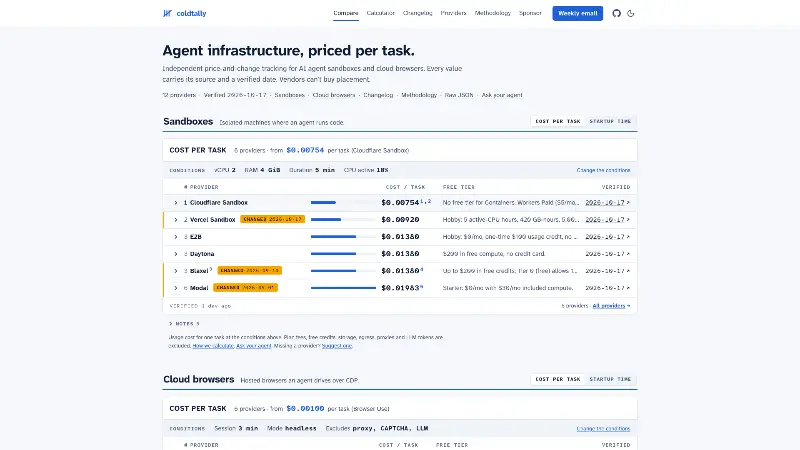Image resolution: width=800 pixels, height=450 pixels.
Task: Click the Weekly email button
Action: (x=578, y=13)
